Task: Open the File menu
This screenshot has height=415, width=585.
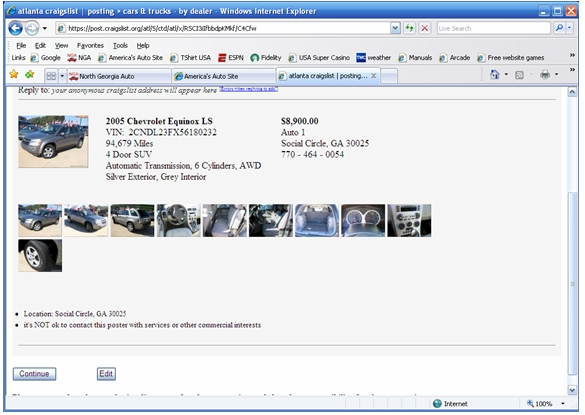Action: click(x=21, y=46)
